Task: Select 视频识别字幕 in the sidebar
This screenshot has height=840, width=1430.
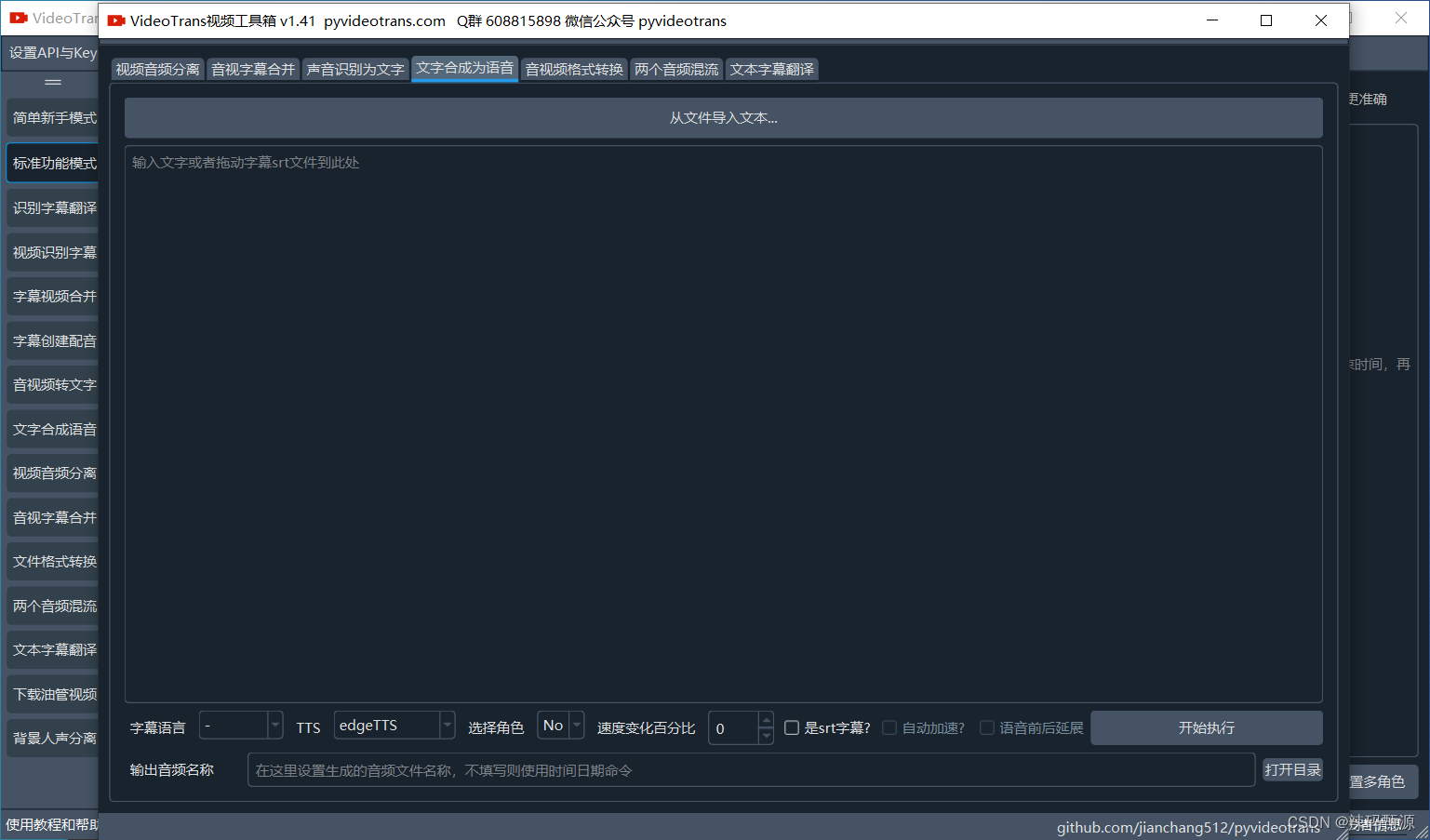Action: (x=54, y=252)
